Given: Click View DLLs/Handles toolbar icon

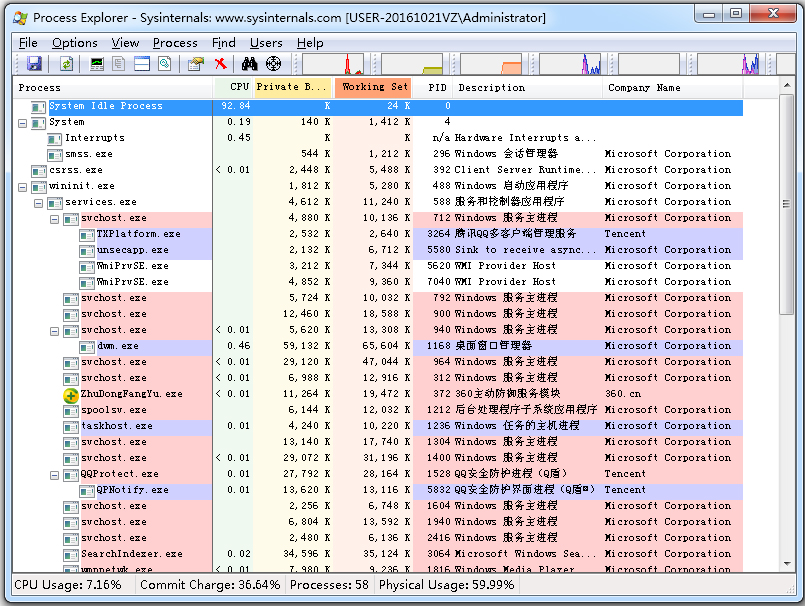Looking at the screenshot, I should [164, 64].
